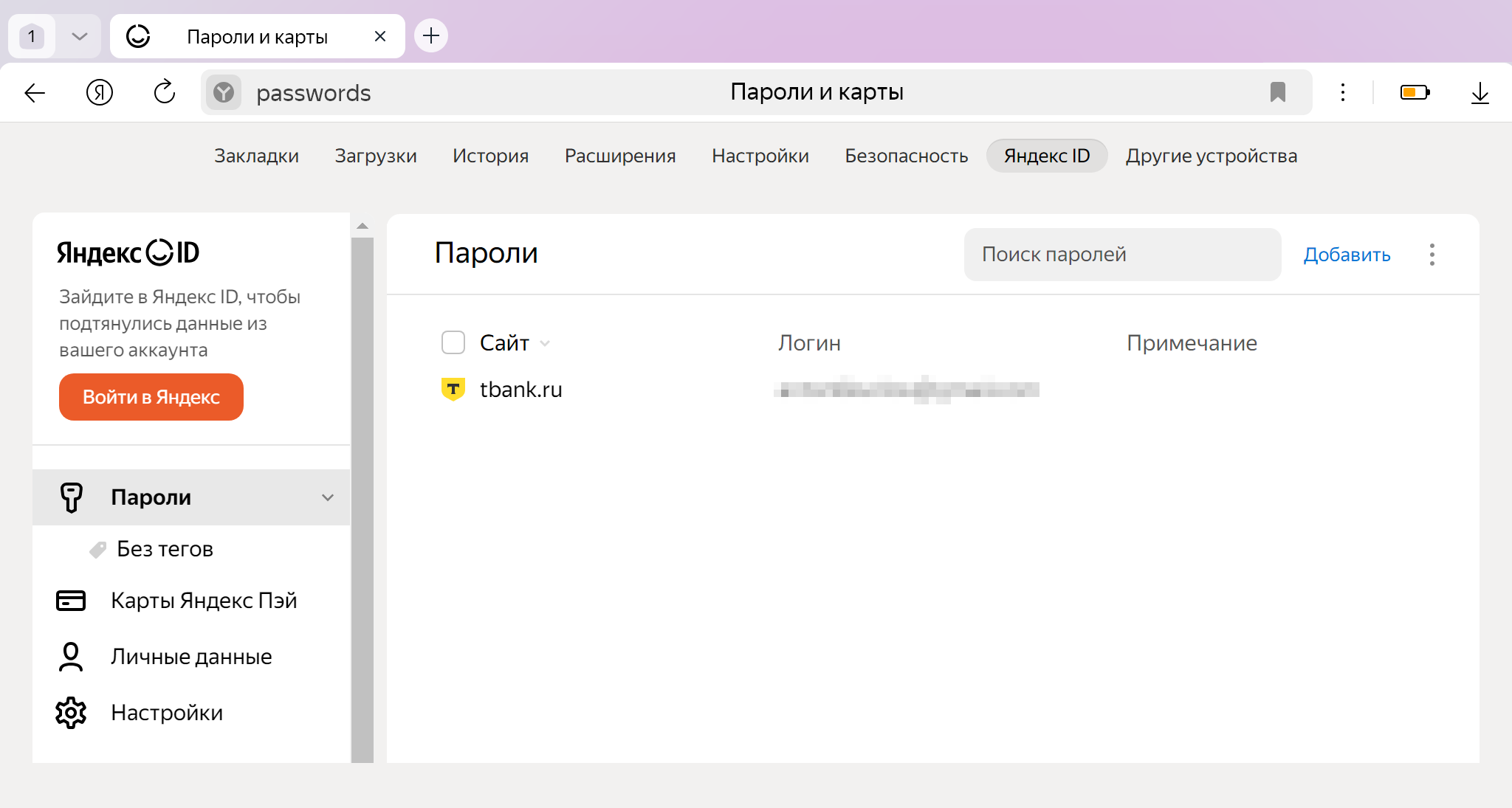Go to the Расширения tab
This screenshot has height=808, width=1512.
pyautogui.click(x=620, y=156)
